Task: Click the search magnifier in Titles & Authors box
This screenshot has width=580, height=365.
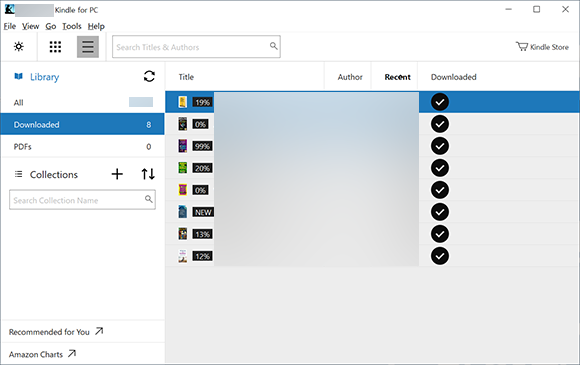Action: [273, 46]
